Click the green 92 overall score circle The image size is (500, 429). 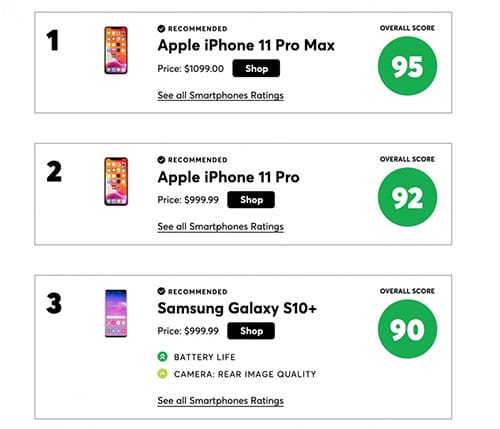pyautogui.click(x=407, y=197)
